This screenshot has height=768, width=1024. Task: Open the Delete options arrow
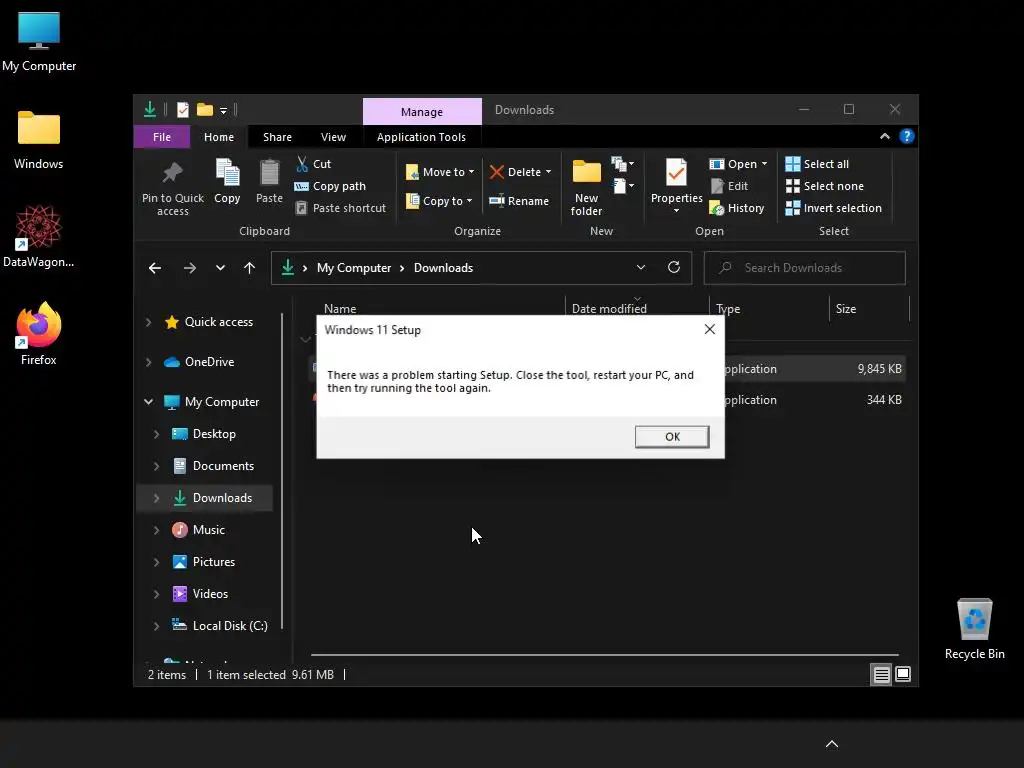pyautogui.click(x=549, y=172)
